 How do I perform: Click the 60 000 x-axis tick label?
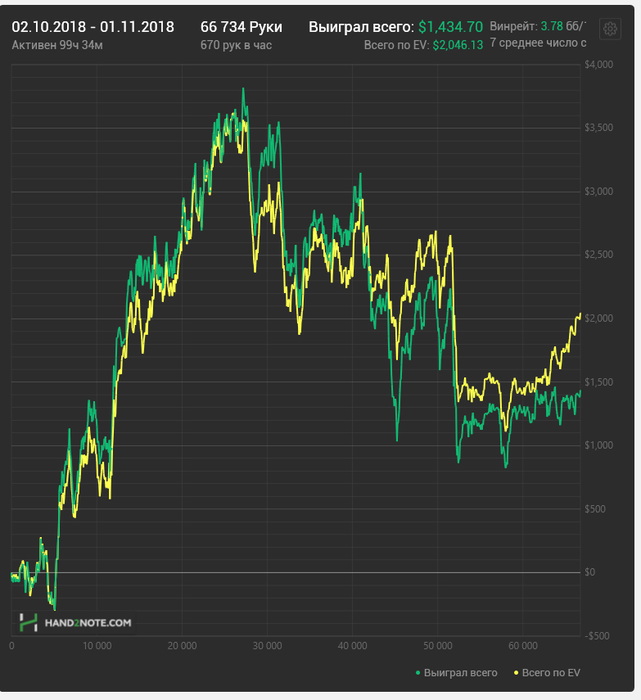click(523, 646)
